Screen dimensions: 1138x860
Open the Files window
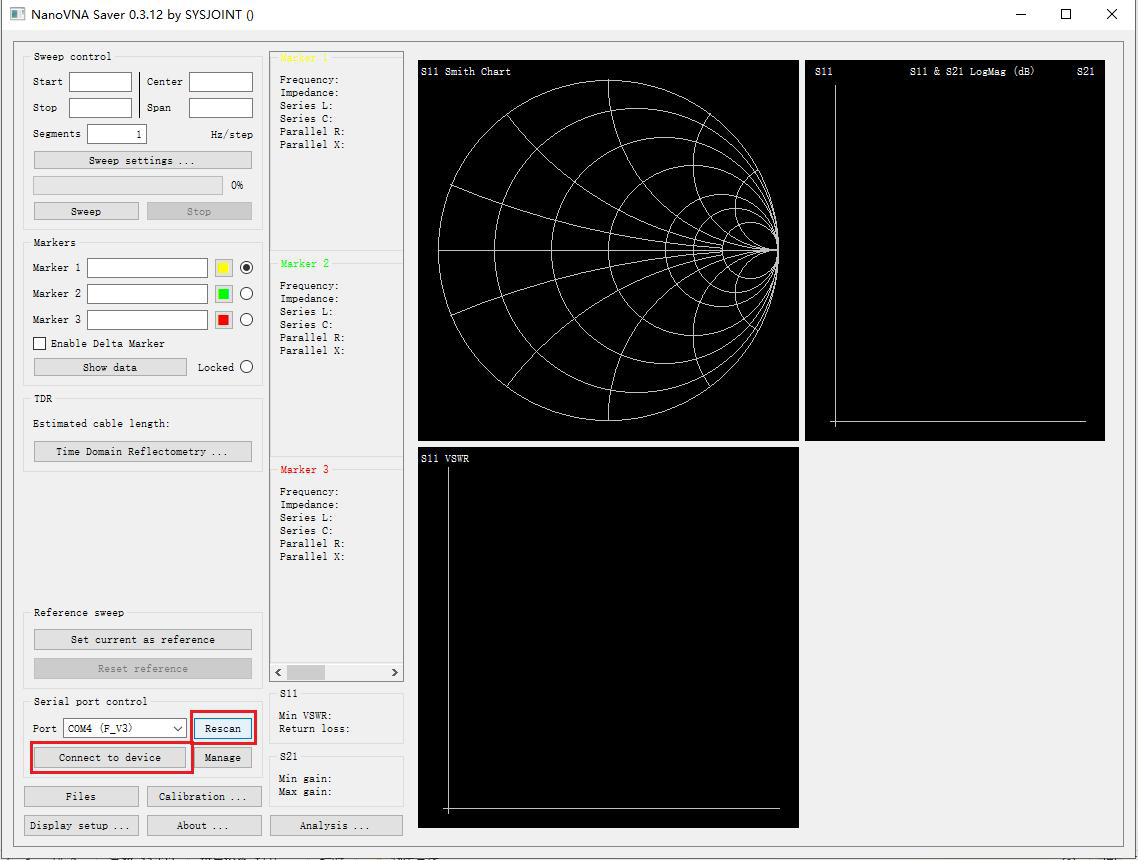tap(80, 796)
